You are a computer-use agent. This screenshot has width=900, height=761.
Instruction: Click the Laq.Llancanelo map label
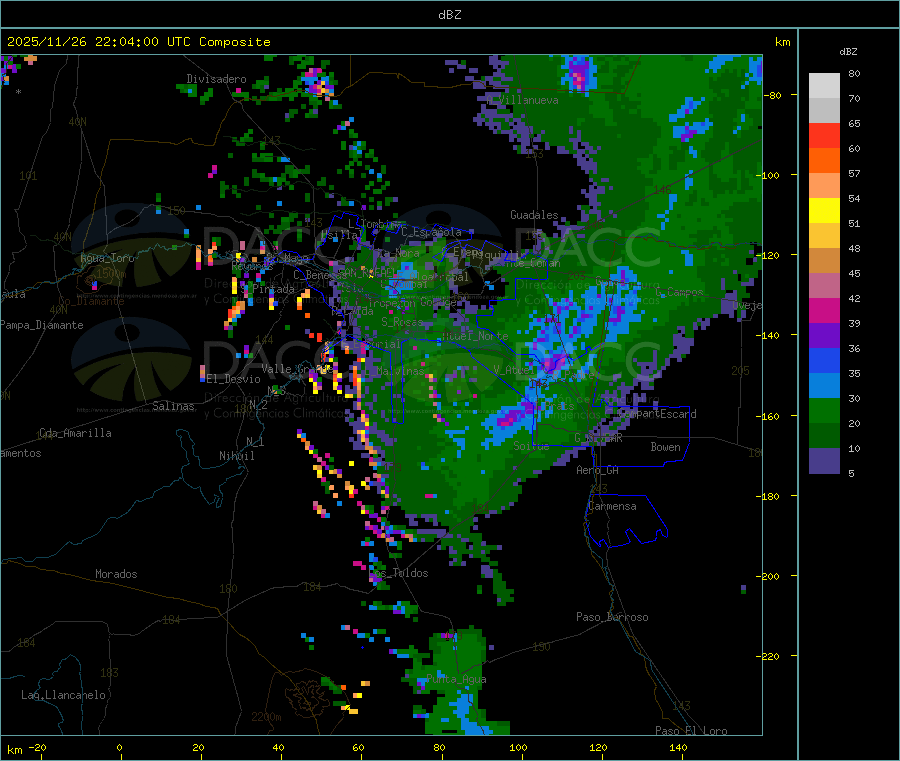coord(63,695)
